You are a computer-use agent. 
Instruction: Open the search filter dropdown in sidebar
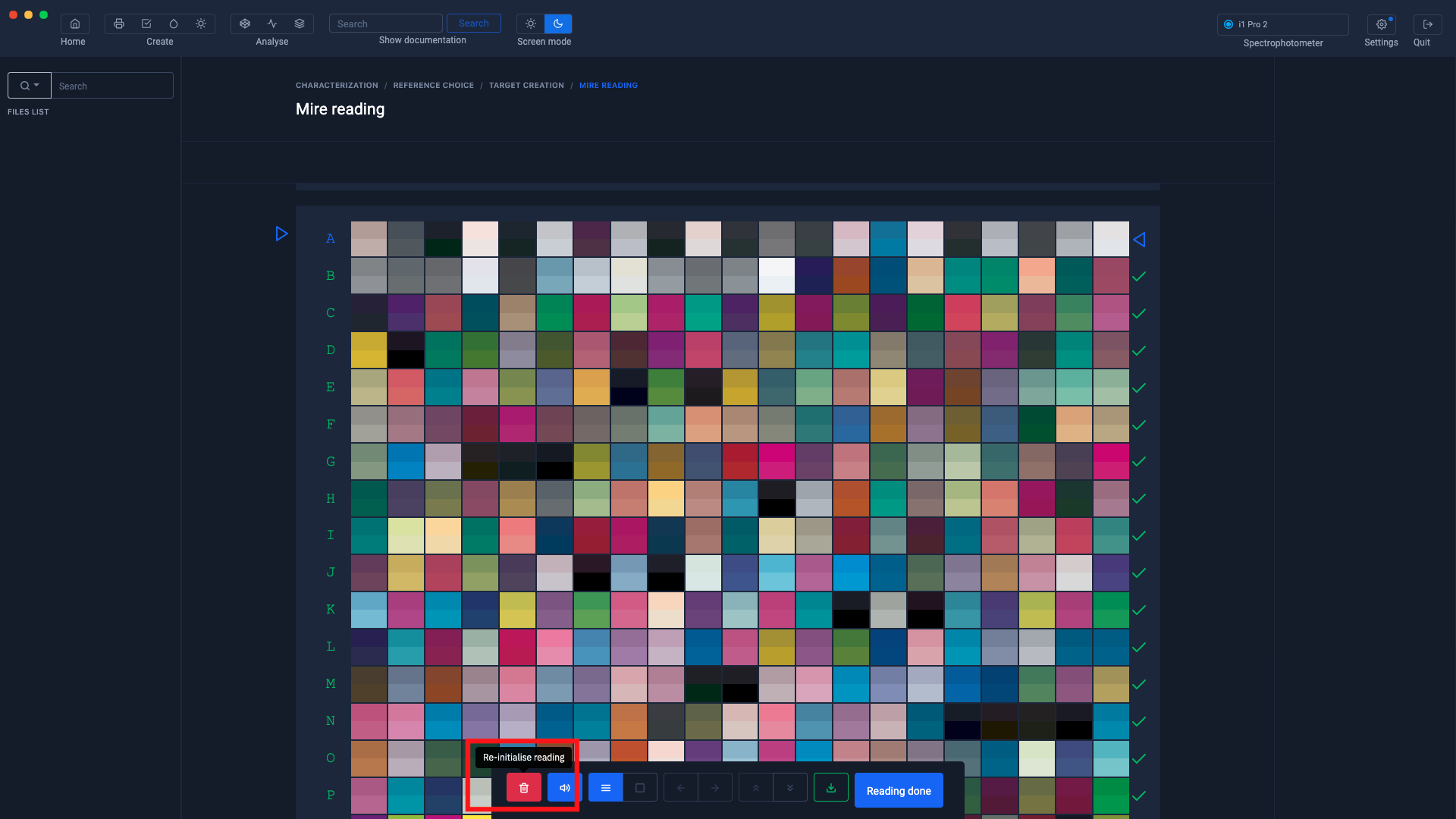pos(30,86)
